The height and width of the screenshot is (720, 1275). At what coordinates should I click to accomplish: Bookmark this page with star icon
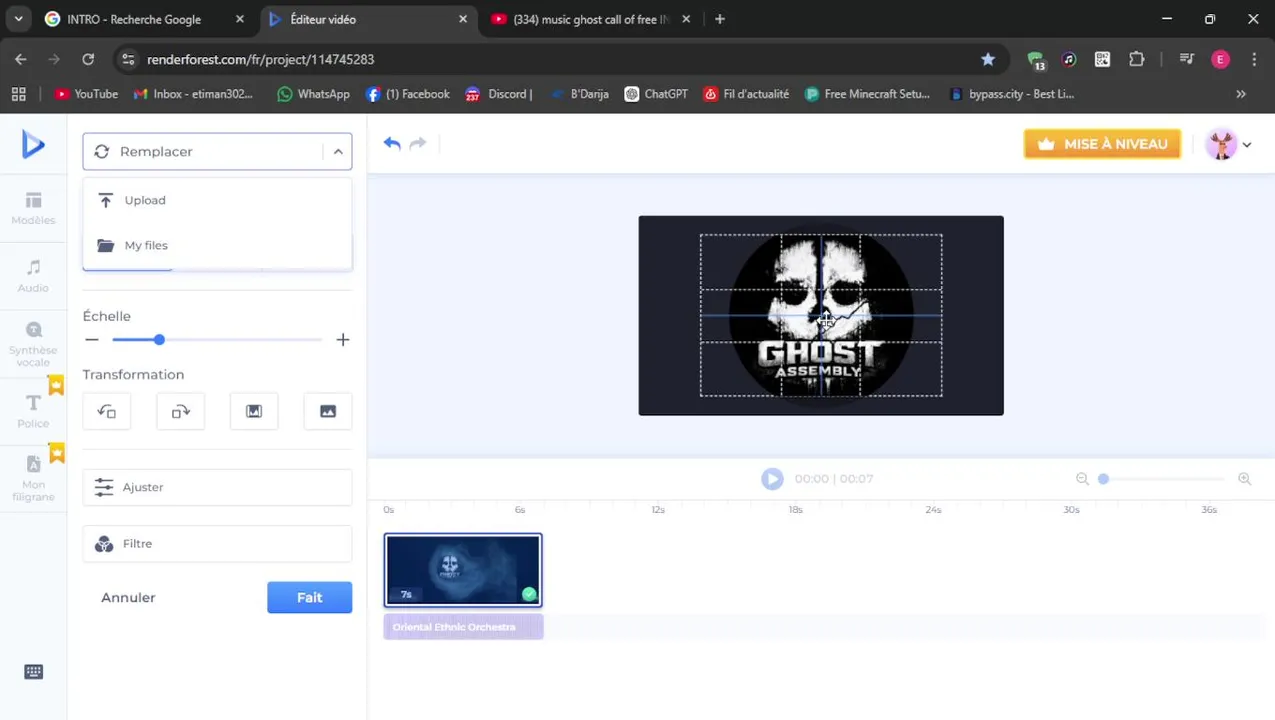[x=988, y=59]
